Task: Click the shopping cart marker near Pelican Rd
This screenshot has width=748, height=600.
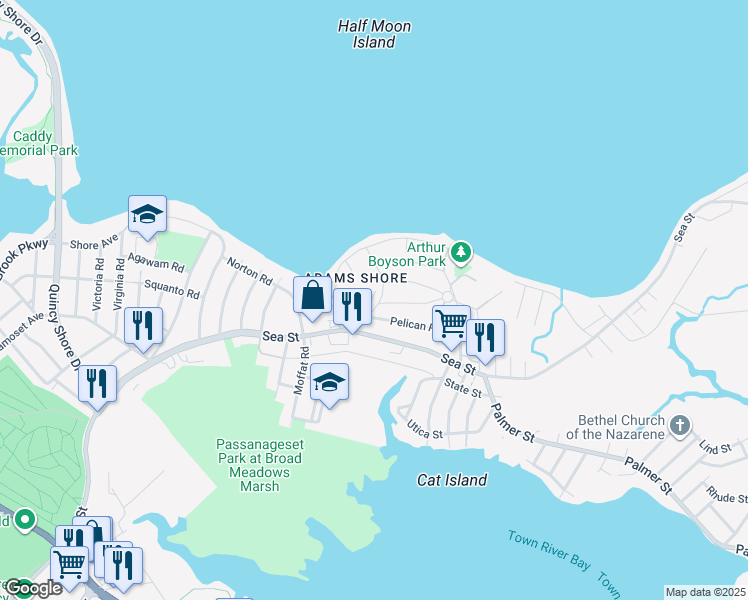Action: point(451,325)
